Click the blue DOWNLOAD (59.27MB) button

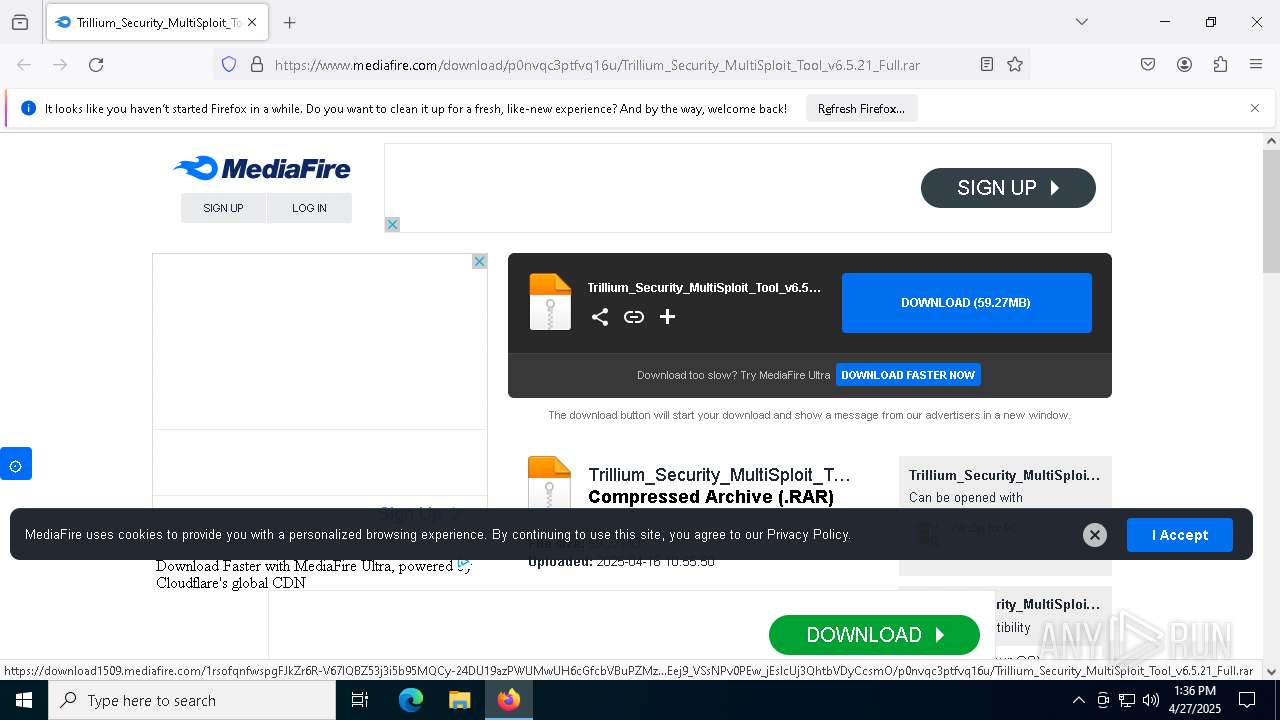[x=966, y=302]
